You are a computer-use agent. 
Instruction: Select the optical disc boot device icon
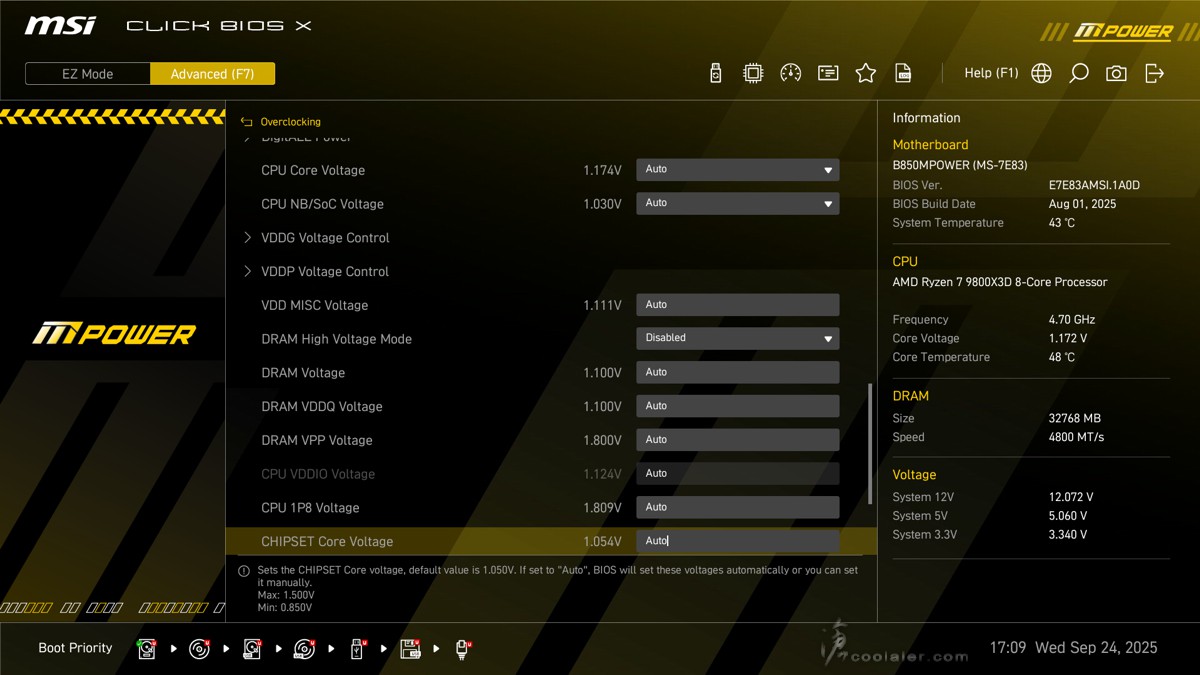tap(200, 649)
